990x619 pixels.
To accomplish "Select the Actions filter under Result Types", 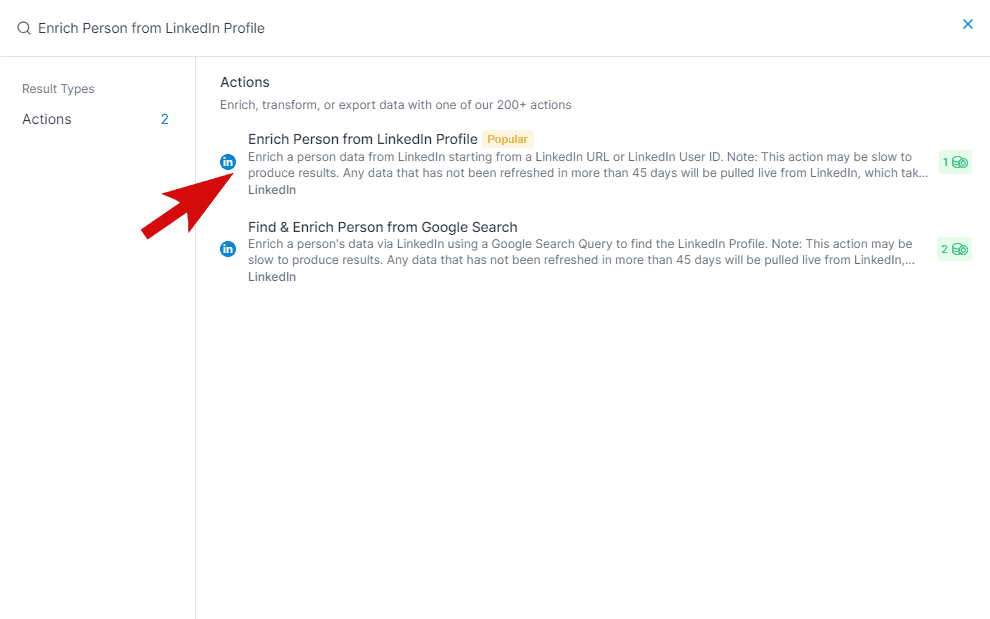I will 47,119.
